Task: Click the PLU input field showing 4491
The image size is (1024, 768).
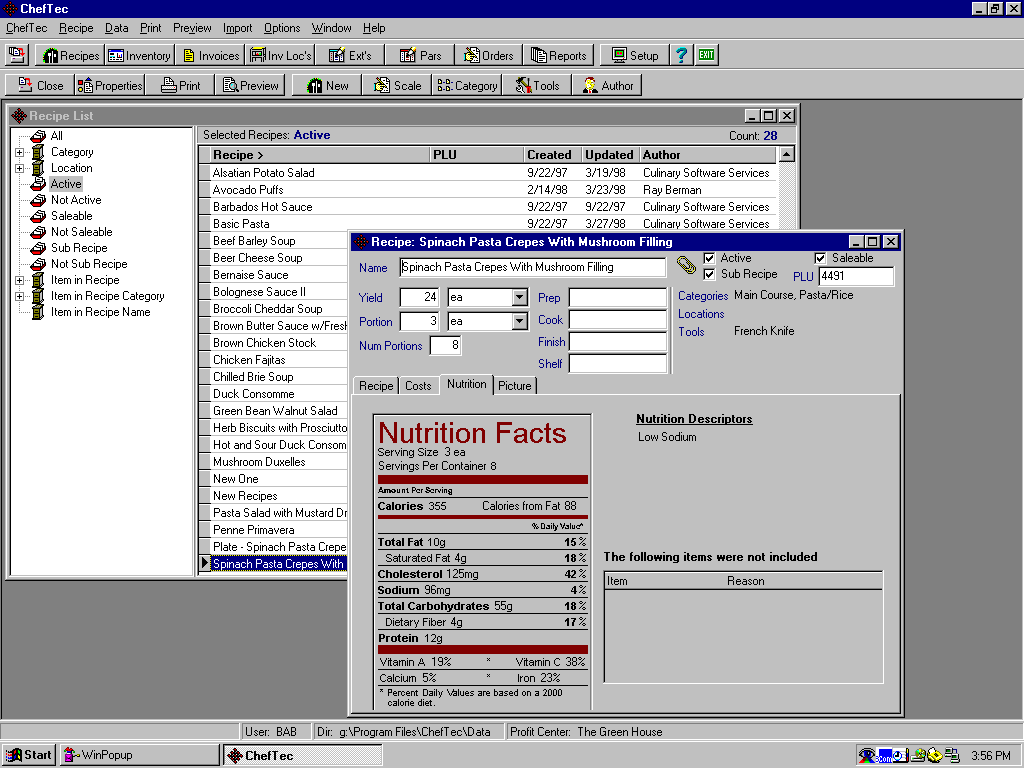Action: (855, 276)
